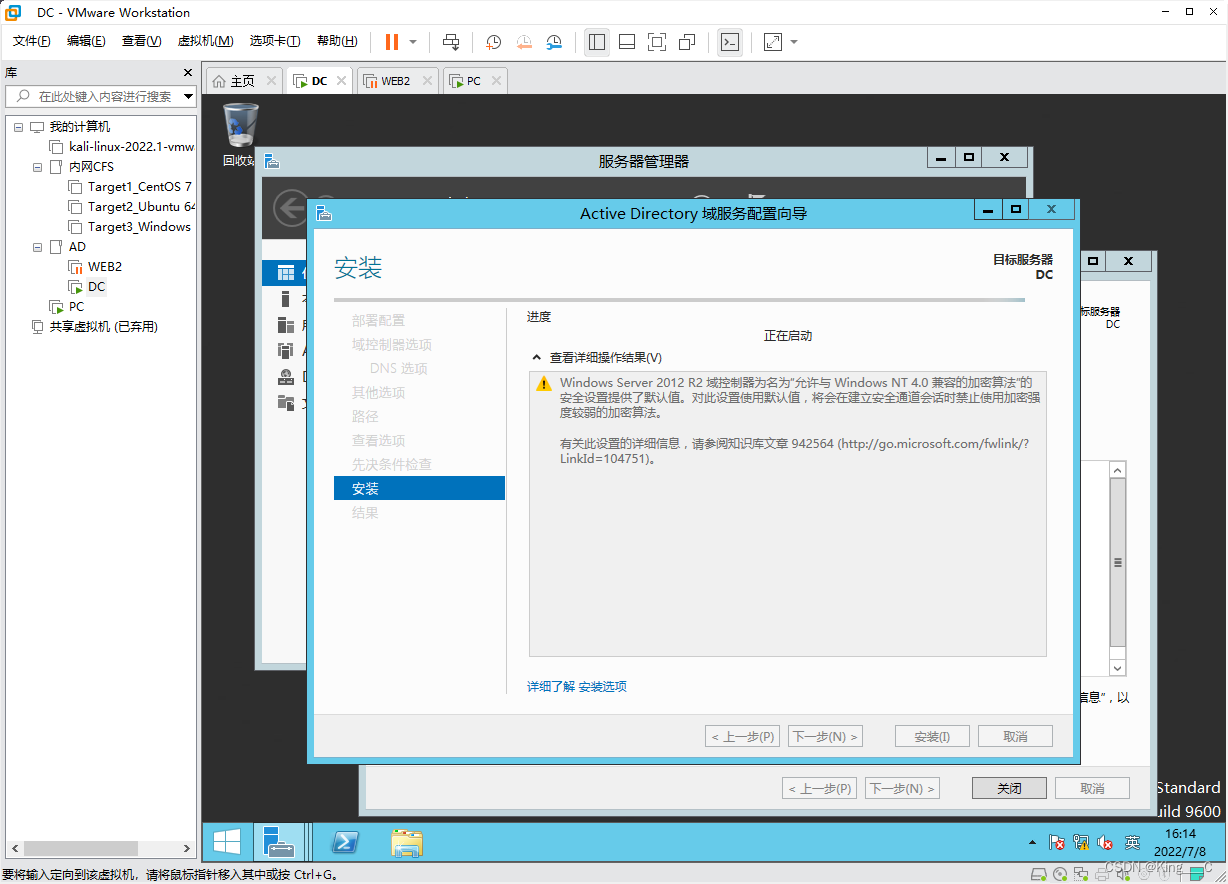Screen dimensions: 1228x884
Task: Click the dashboard icon in Server Manager sidebar
Action: (286, 272)
